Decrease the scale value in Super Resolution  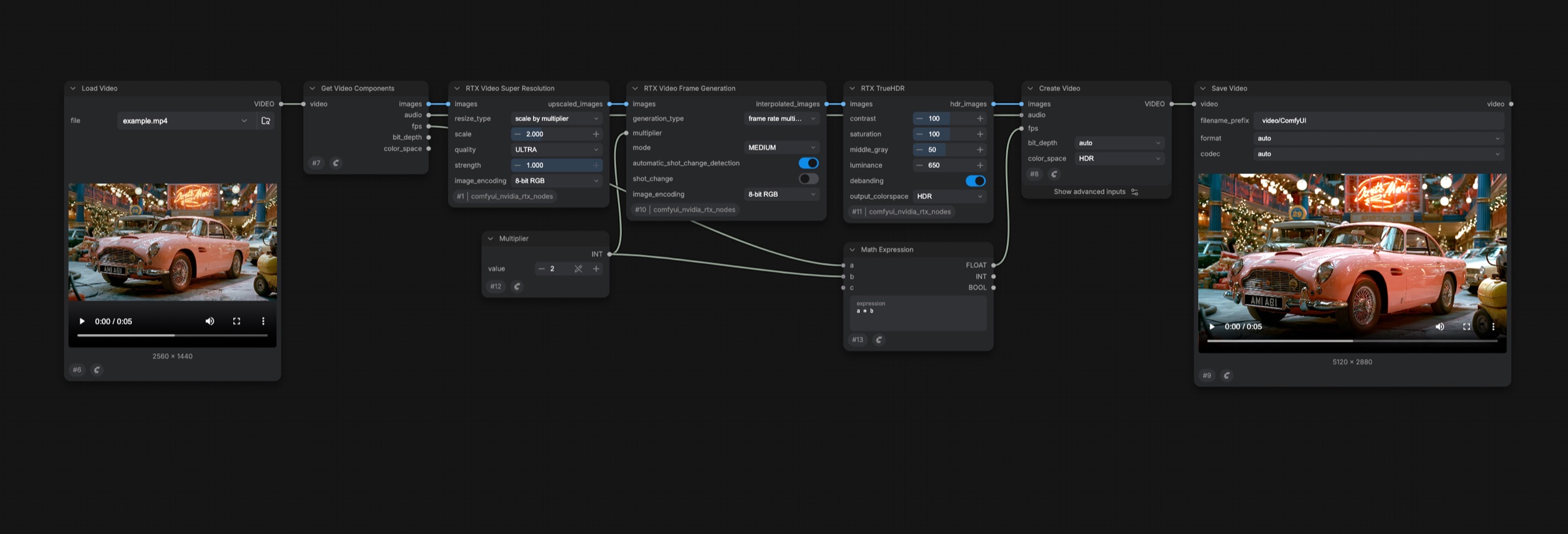[517, 134]
